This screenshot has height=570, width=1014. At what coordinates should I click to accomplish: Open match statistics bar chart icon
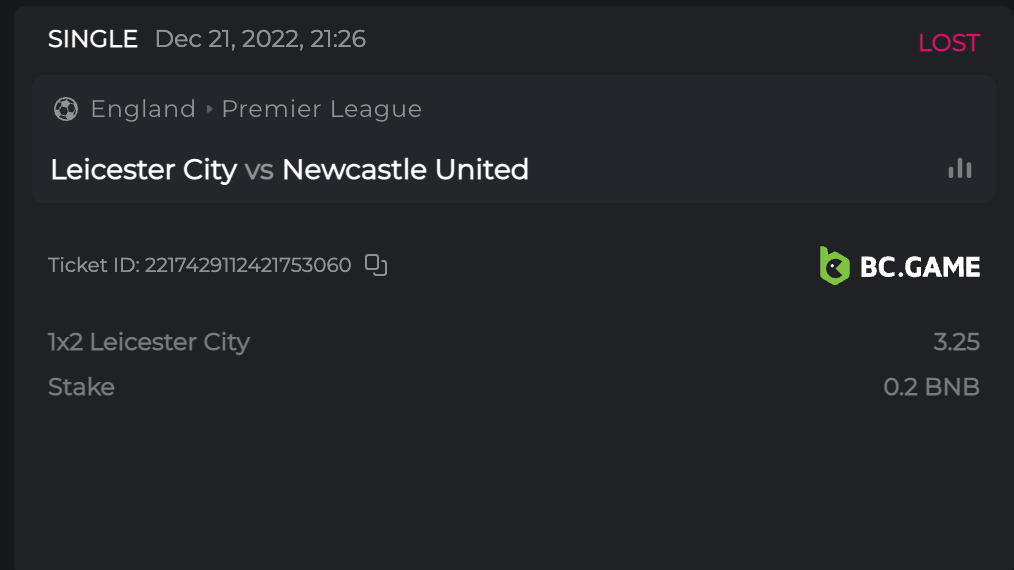960,169
